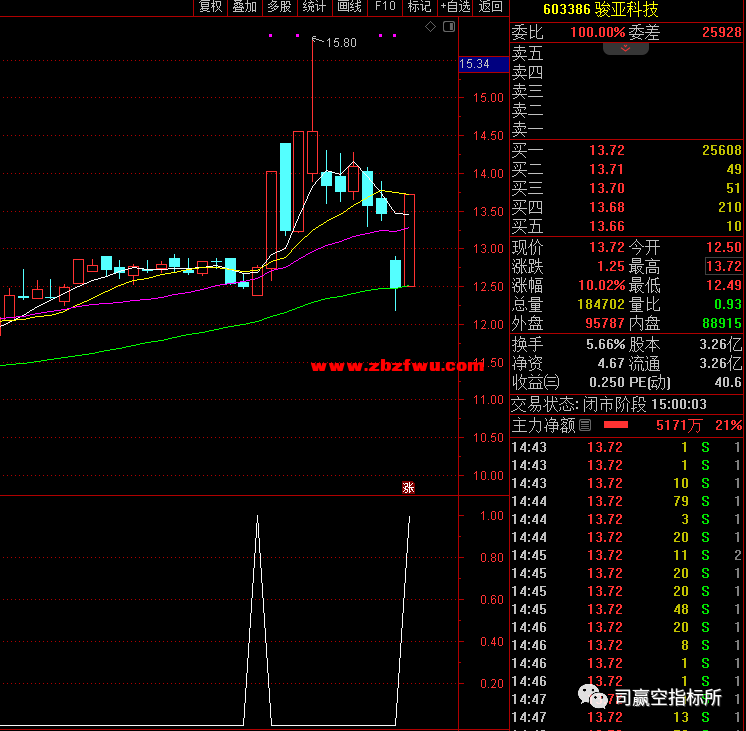The height and width of the screenshot is (731, 746).
Task: Toggle the side panel layout icon
Action: [x=449, y=27]
